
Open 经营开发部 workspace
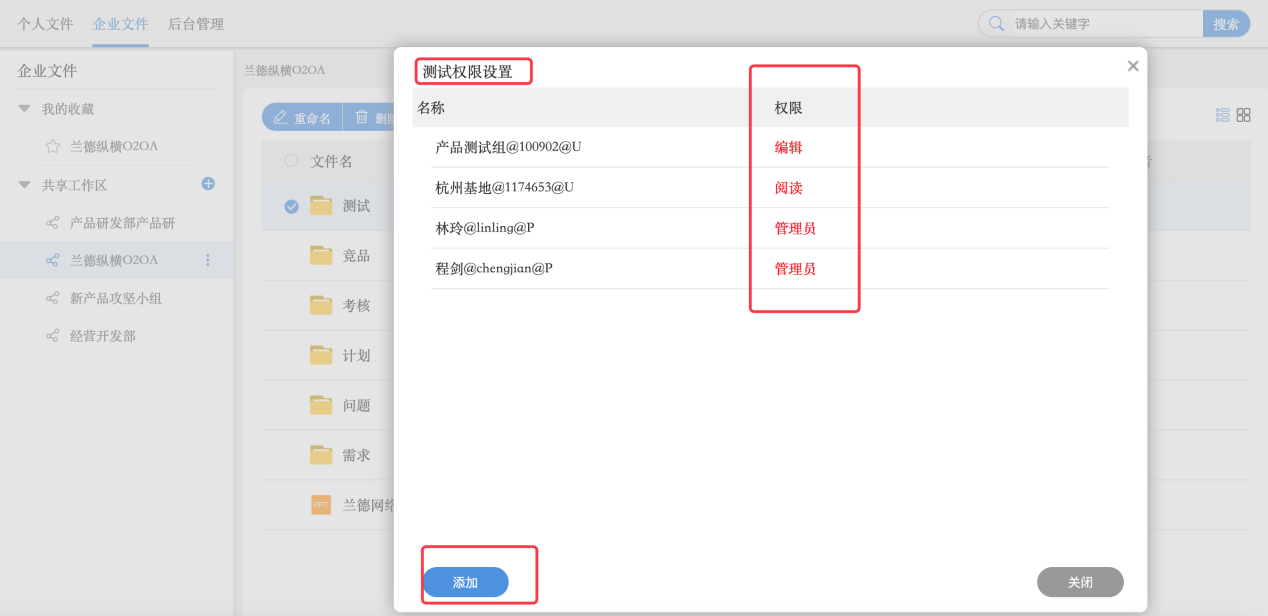[x=103, y=336]
